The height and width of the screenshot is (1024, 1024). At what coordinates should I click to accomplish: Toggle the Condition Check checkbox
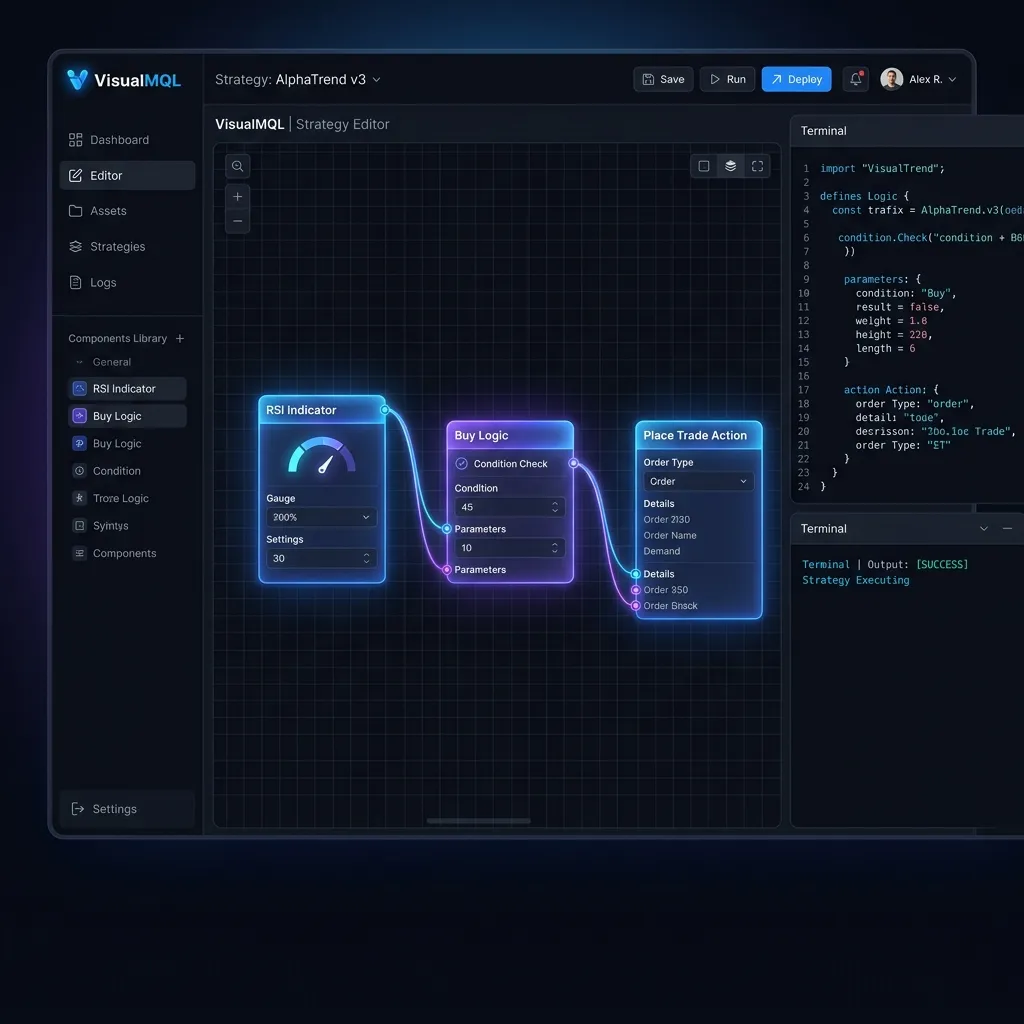click(x=462, y=464)
